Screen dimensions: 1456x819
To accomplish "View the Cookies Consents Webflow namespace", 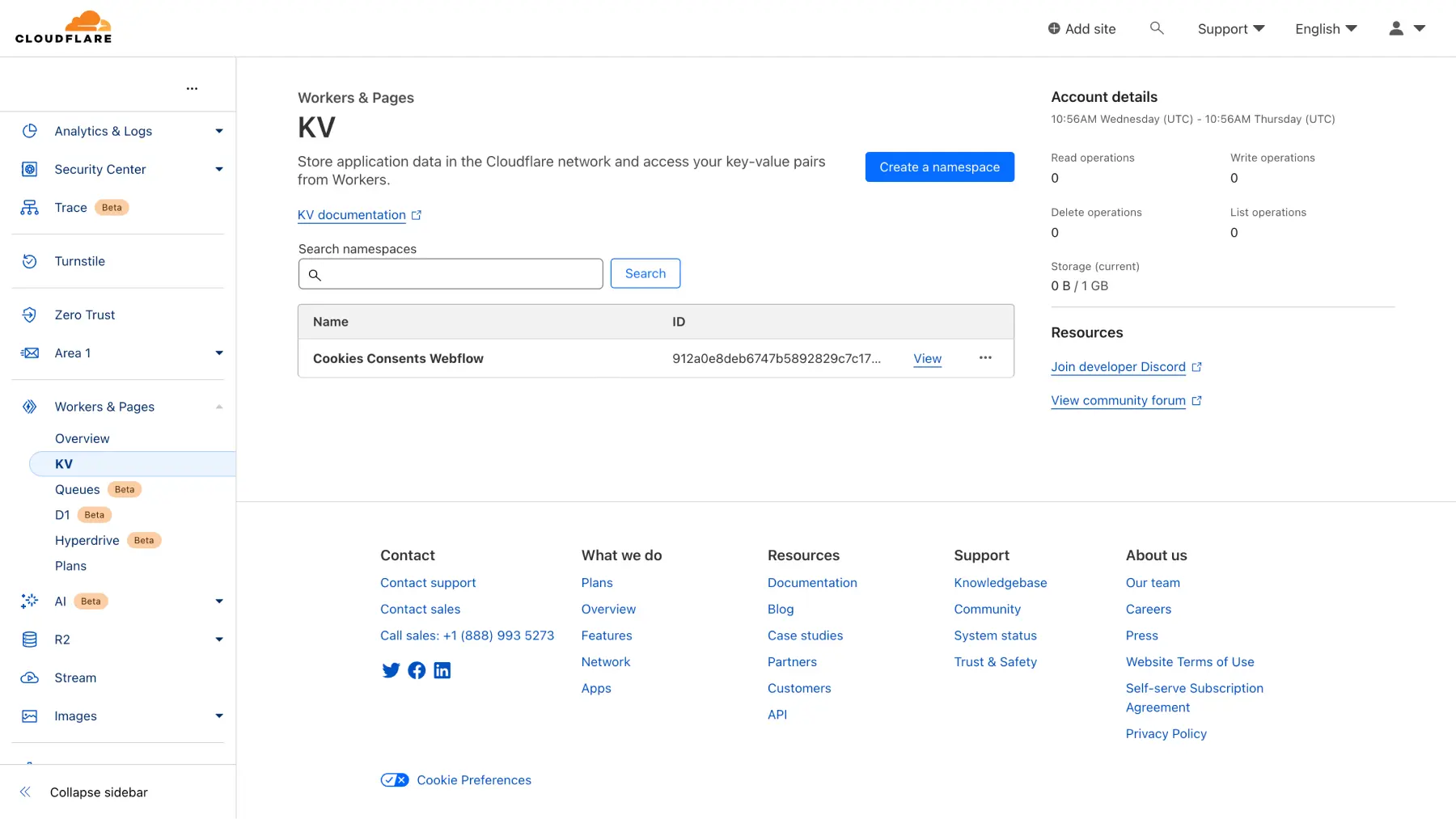I will tap(927, 359).
